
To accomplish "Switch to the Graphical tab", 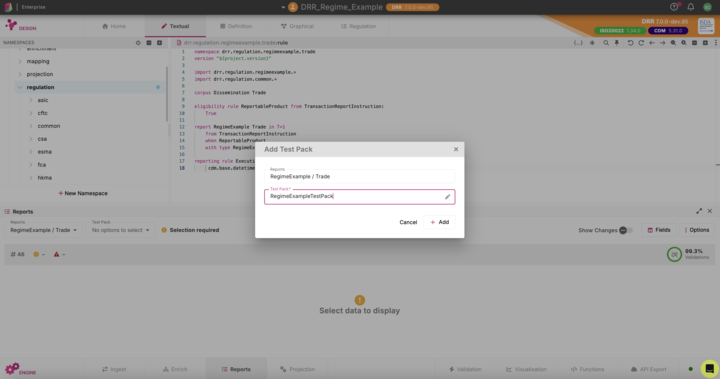I will (x=297, y=26).
